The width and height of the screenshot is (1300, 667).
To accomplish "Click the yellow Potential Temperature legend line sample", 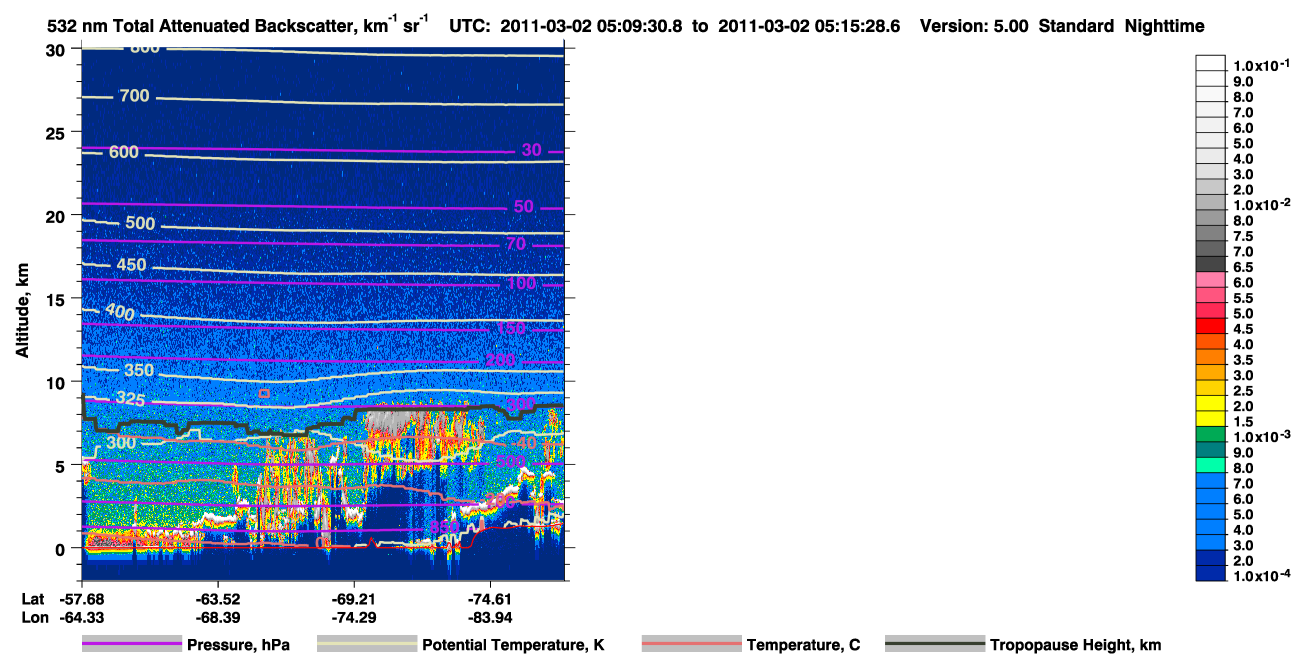I will point(367,644).
